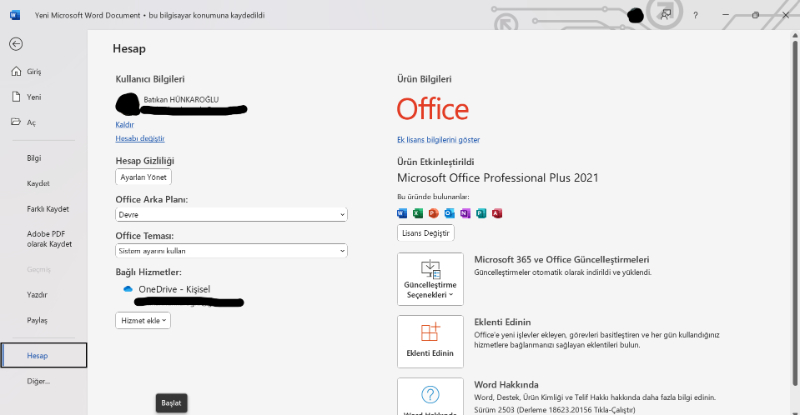Click the Sürüm 2503 version text
The image size is (800, 415).
[x=555, y=409]
